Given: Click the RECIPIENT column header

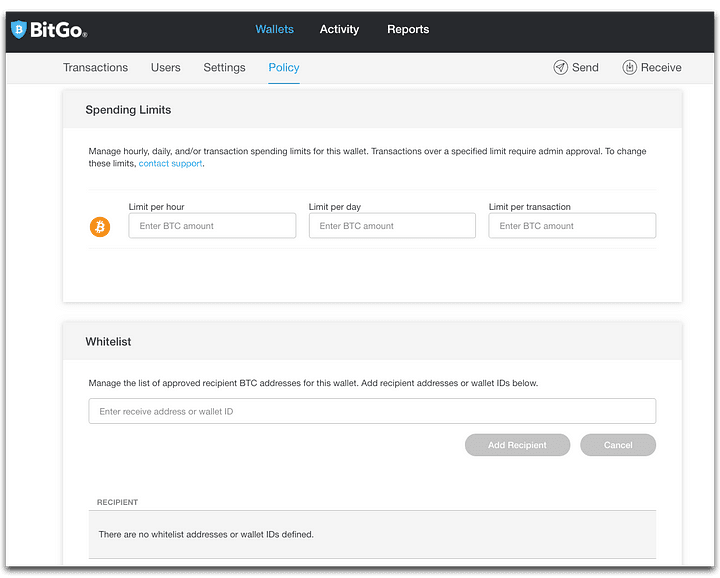Looking at the screenshot, I should pos(117,502).
